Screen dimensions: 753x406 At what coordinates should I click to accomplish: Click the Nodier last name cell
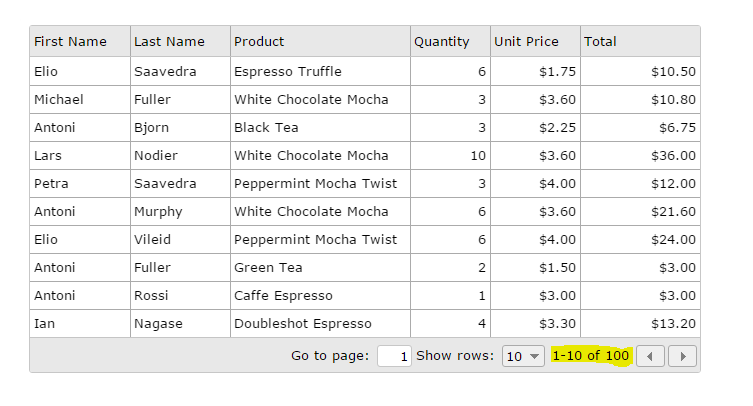pyautogui.click(x=155, y=156)
